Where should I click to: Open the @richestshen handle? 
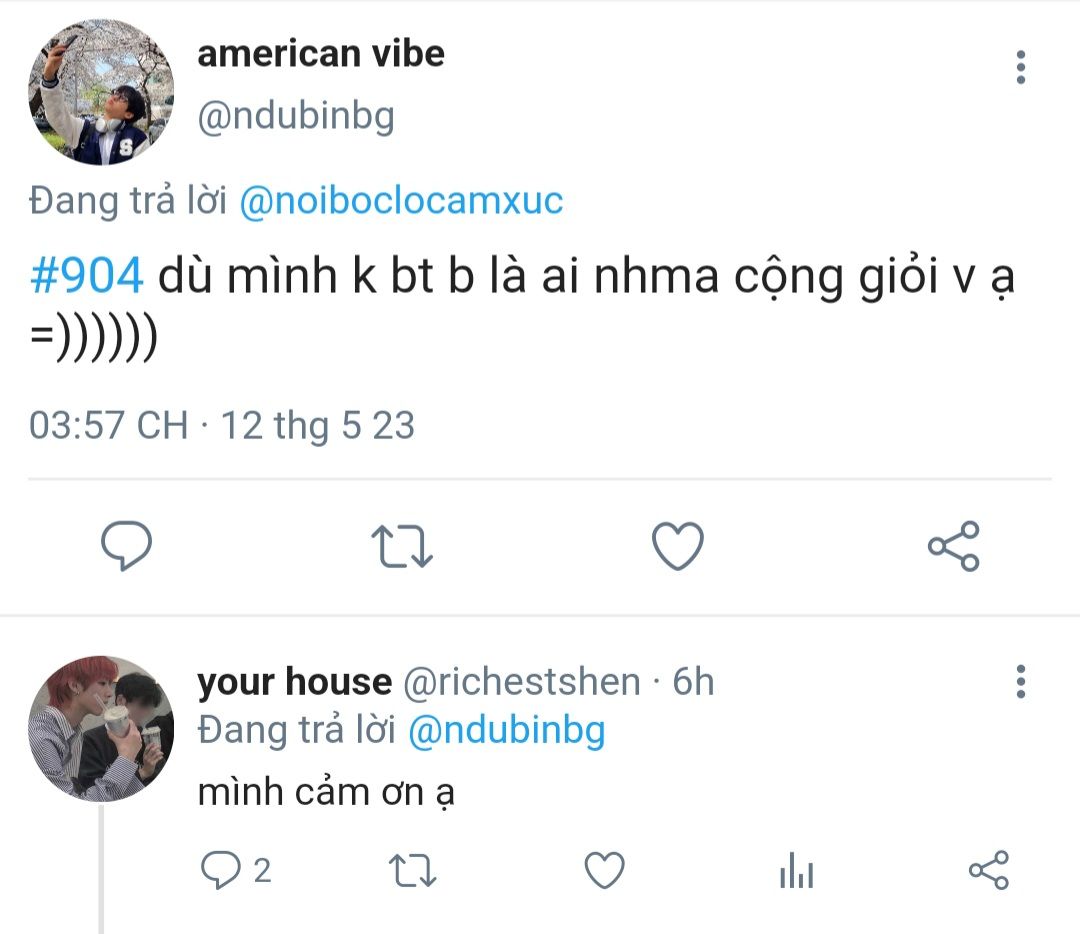click(x=521, y=682)
